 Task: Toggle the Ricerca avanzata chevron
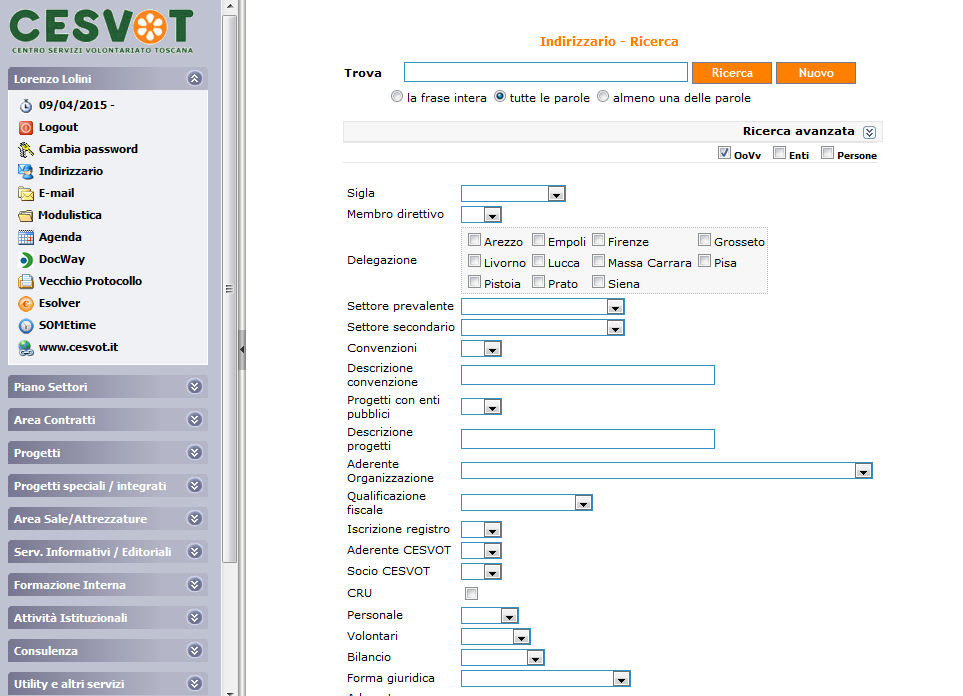tap(869, 132)
